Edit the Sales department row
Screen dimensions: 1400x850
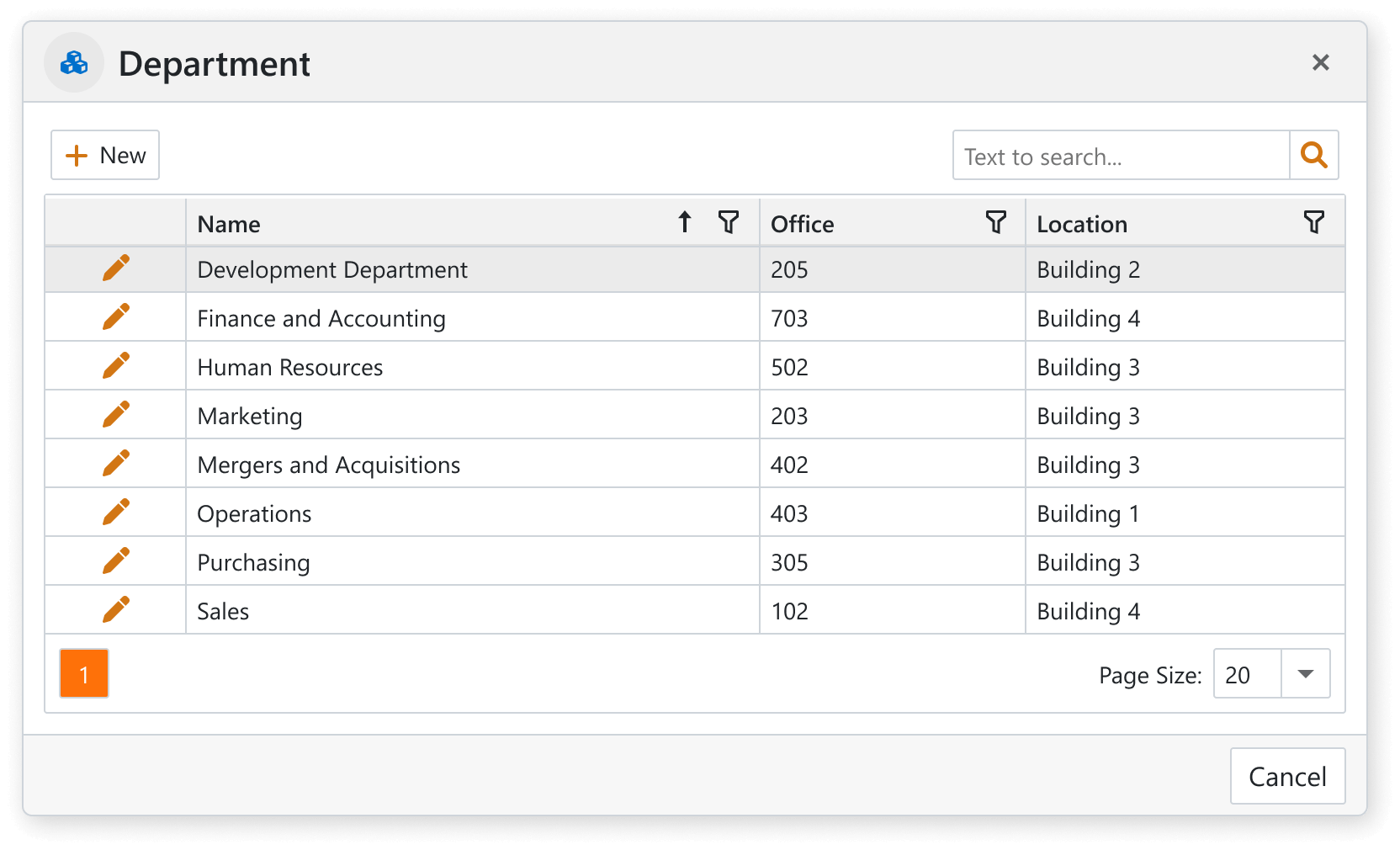(x=116, y=608)
